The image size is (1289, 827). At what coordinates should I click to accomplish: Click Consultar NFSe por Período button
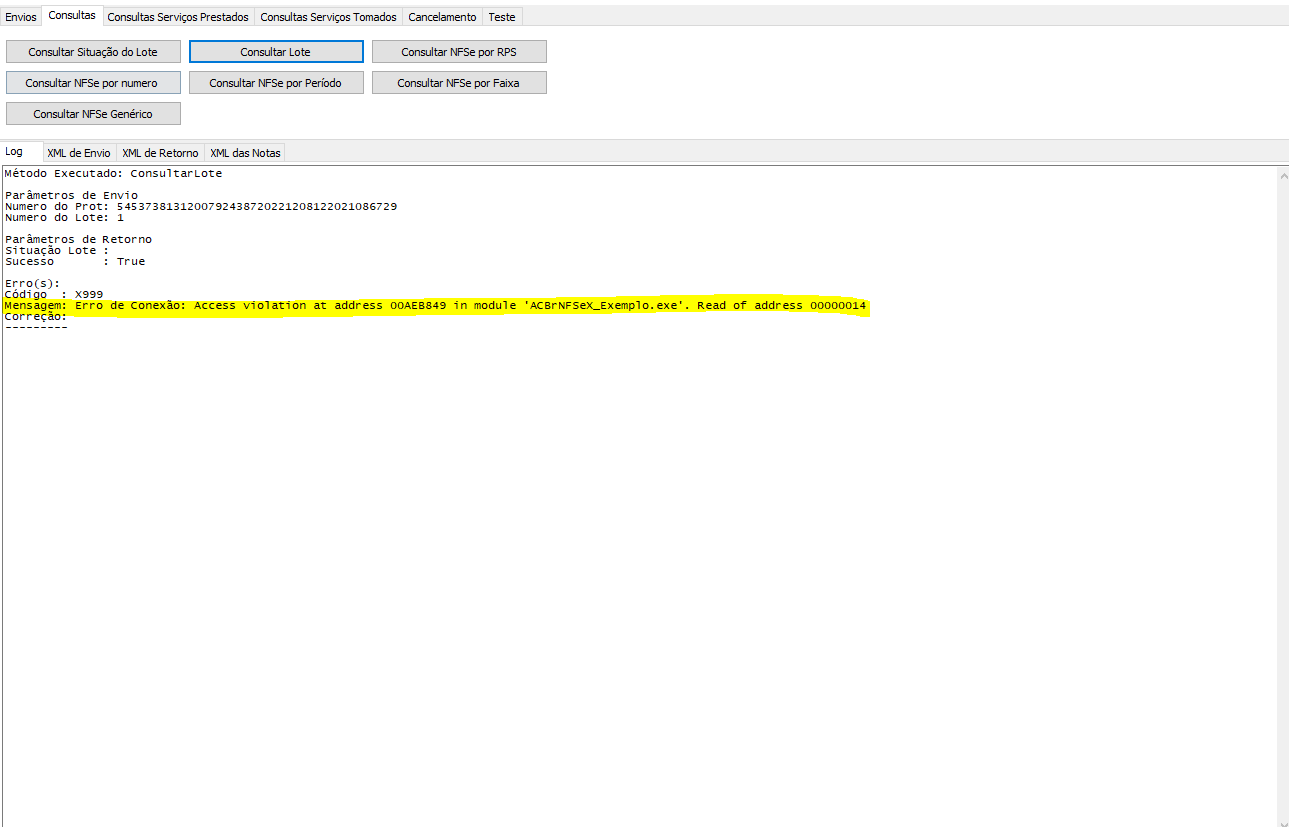pos(276,83)
